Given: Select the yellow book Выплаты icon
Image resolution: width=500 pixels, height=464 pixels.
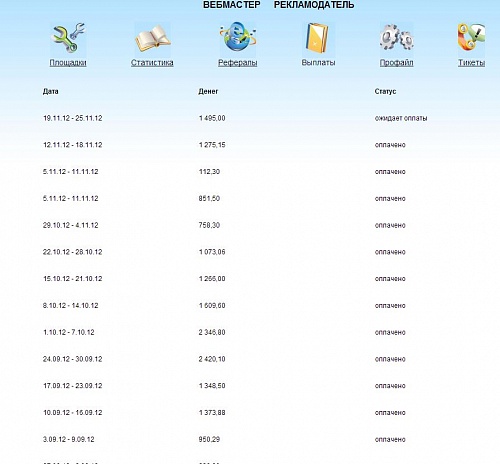Looking at the screenshot, I should tap(318, 38).
